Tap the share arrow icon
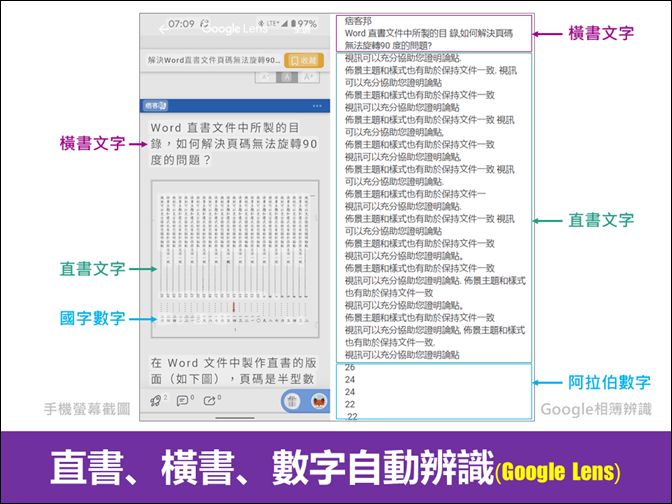Screen dimensions: 672x504 click(x=210, y=401)
